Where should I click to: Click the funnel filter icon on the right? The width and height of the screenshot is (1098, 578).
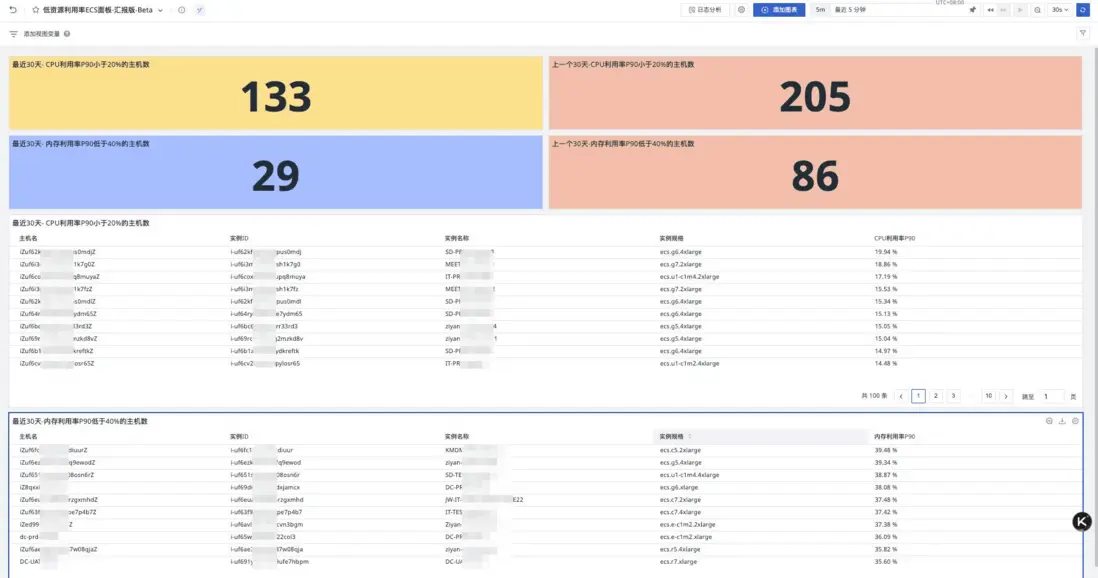[1083, 34]
